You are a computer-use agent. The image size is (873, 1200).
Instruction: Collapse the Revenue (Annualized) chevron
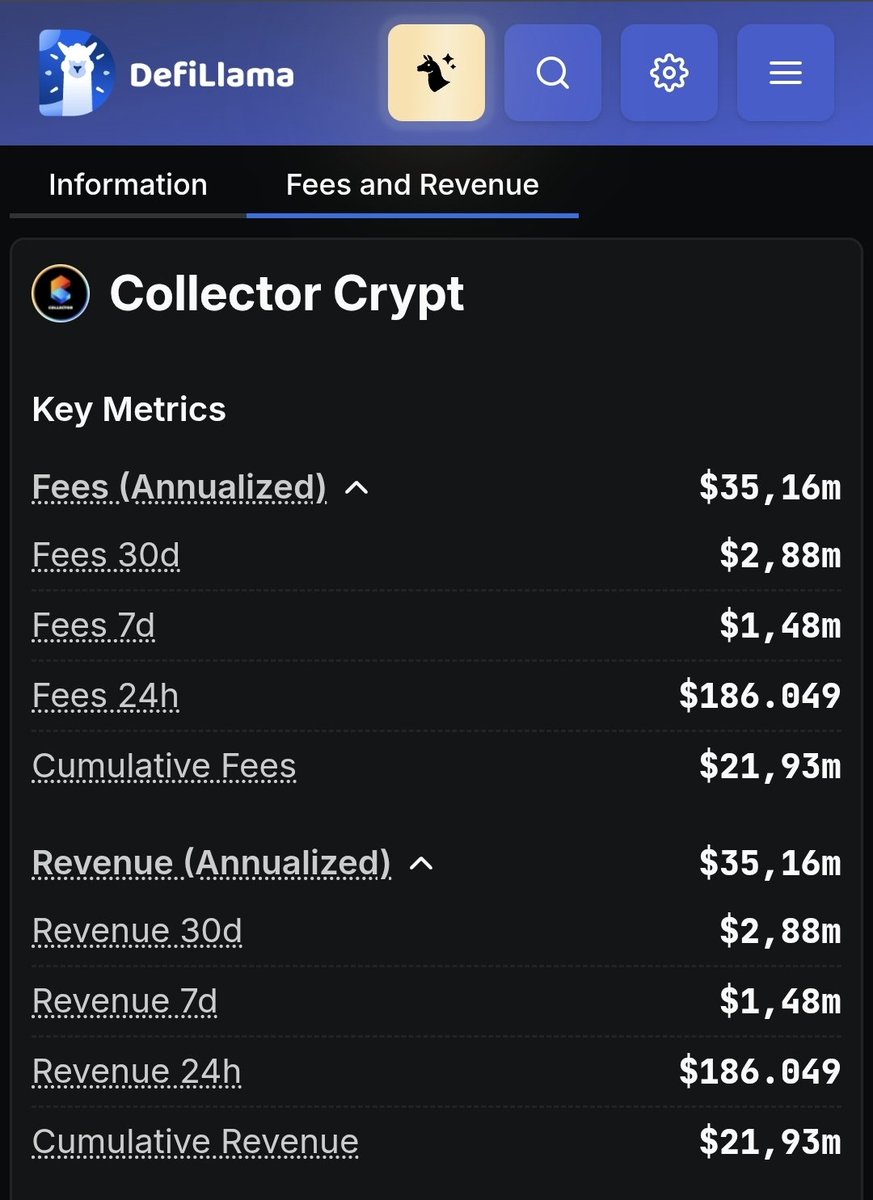click(422, 862)
